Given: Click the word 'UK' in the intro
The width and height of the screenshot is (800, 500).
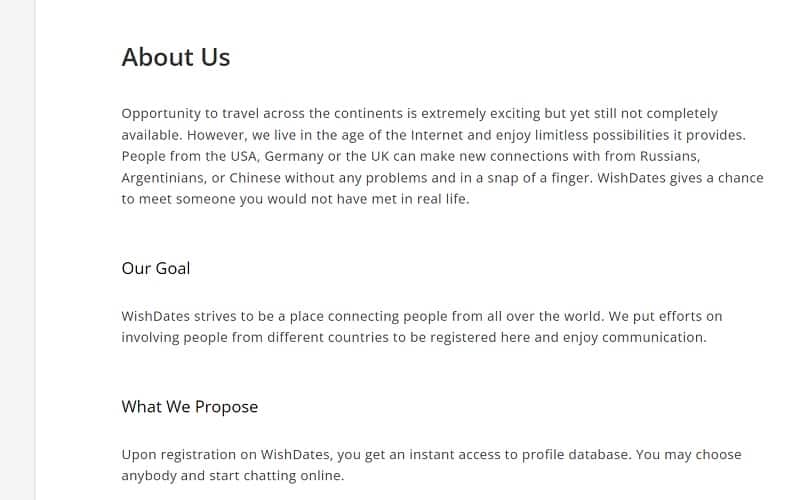Looking at the screenshot, I should click(x=380, y=156).
